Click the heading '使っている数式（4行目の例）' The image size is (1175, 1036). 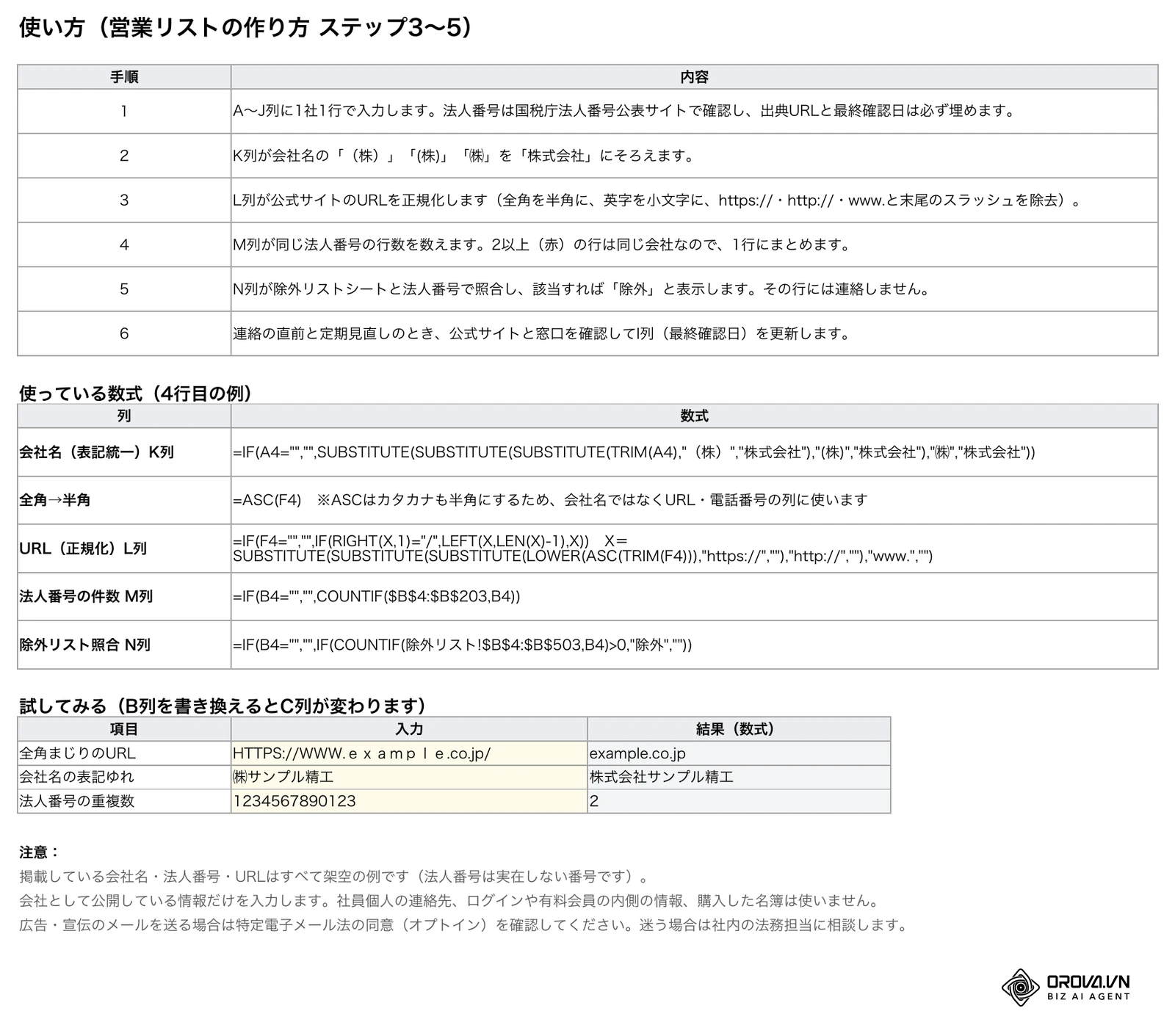click(136, 394)
